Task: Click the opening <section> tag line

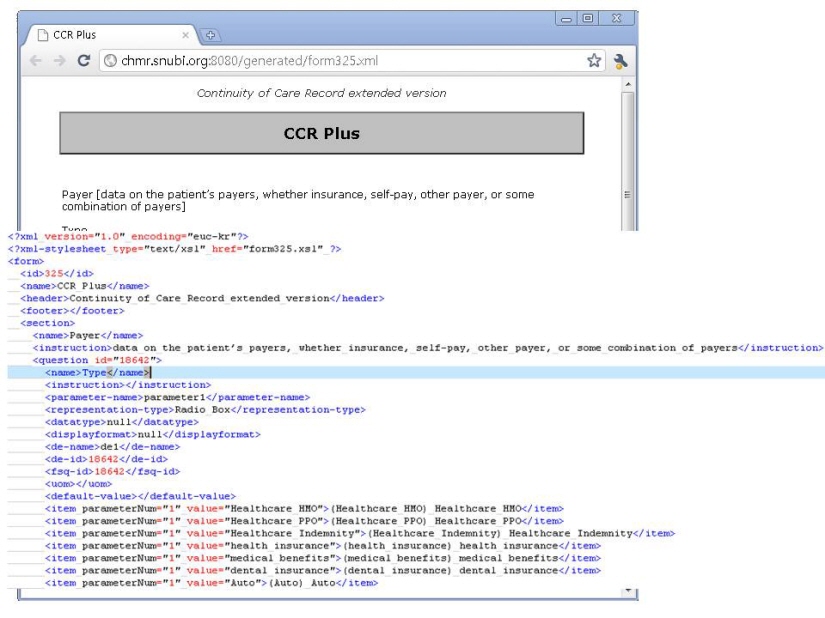Action: pos(47,323)
